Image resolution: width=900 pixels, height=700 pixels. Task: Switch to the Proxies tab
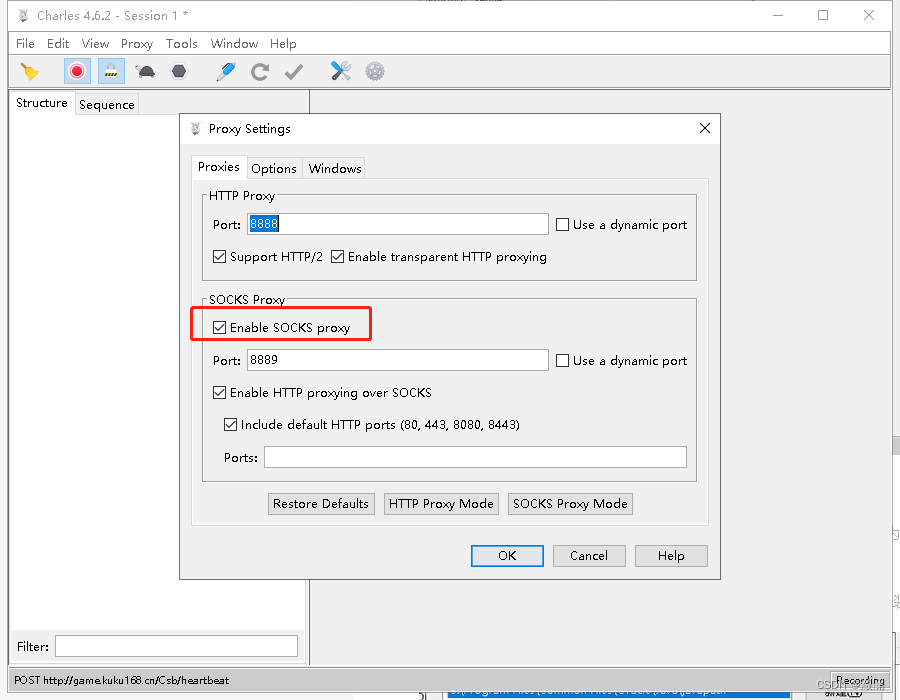pyautogui.click(x=219, y=167)
